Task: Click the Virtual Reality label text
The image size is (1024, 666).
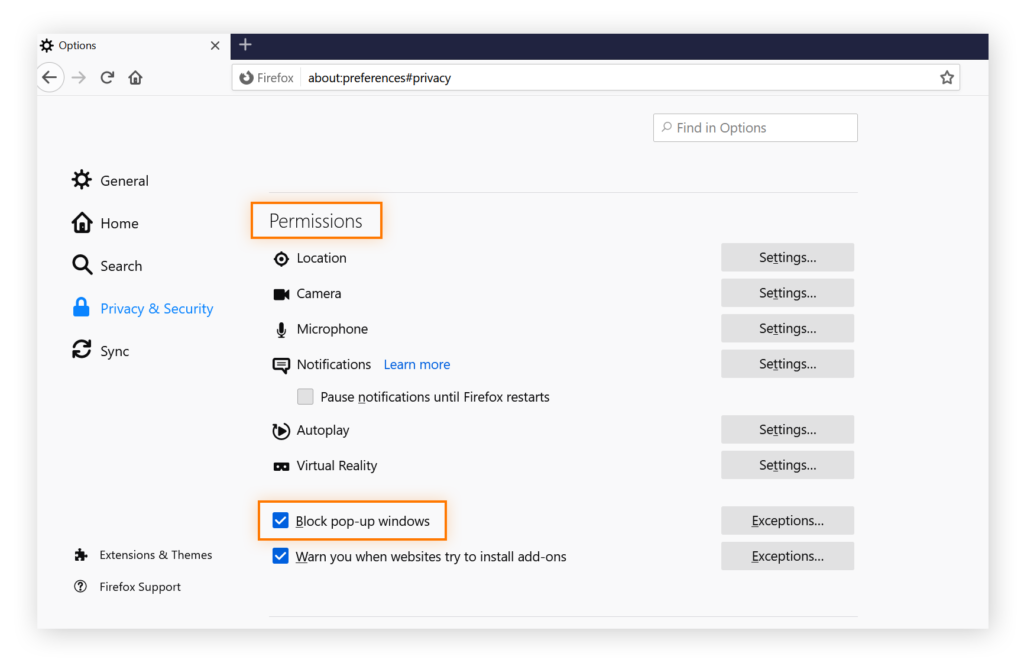Action: click(x=337, y=466)
